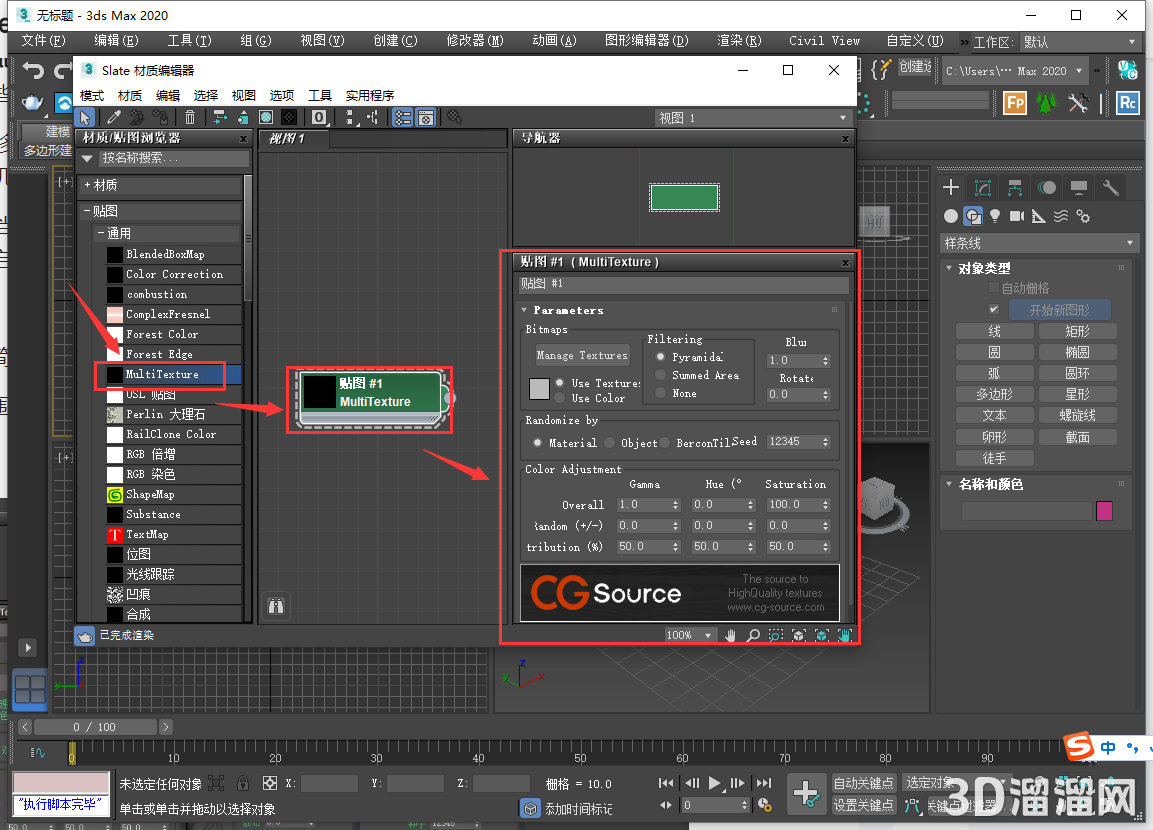Click the zoom magnifier icon in MultiTexture panel
Viewport: 1153px width, 830px height.
753,635
